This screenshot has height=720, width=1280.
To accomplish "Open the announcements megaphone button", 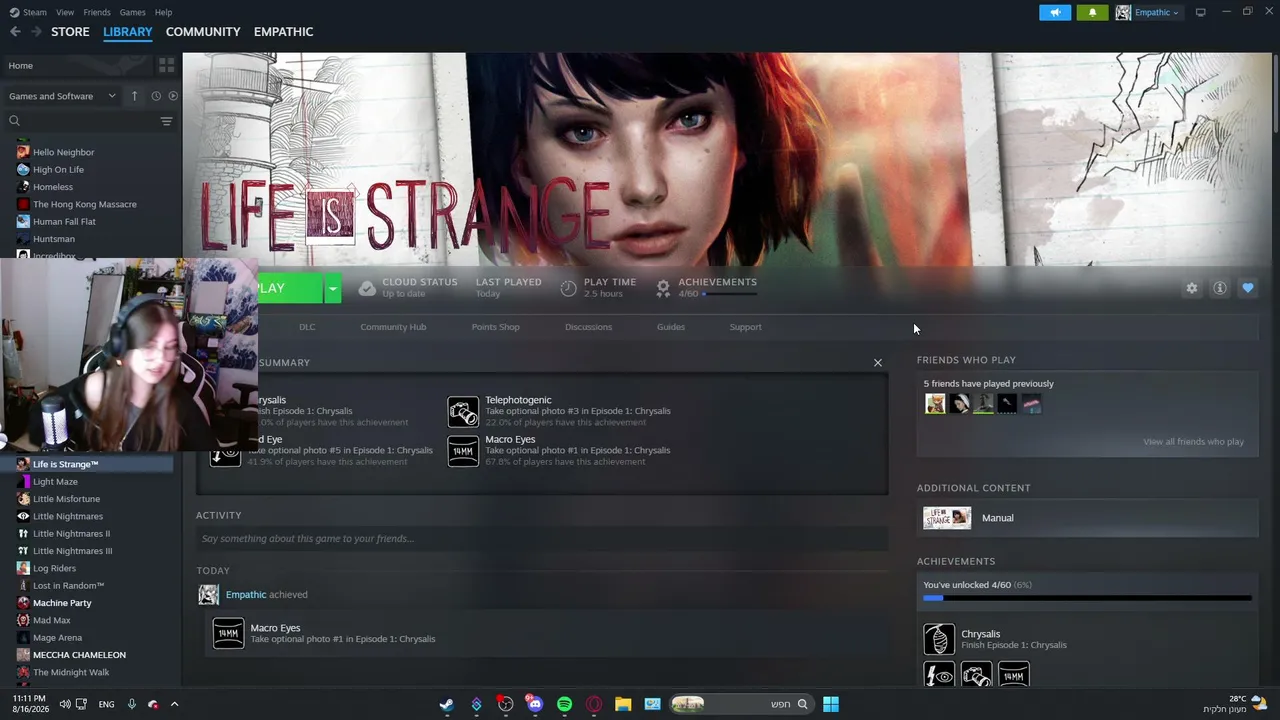I will pos(1055,12).
